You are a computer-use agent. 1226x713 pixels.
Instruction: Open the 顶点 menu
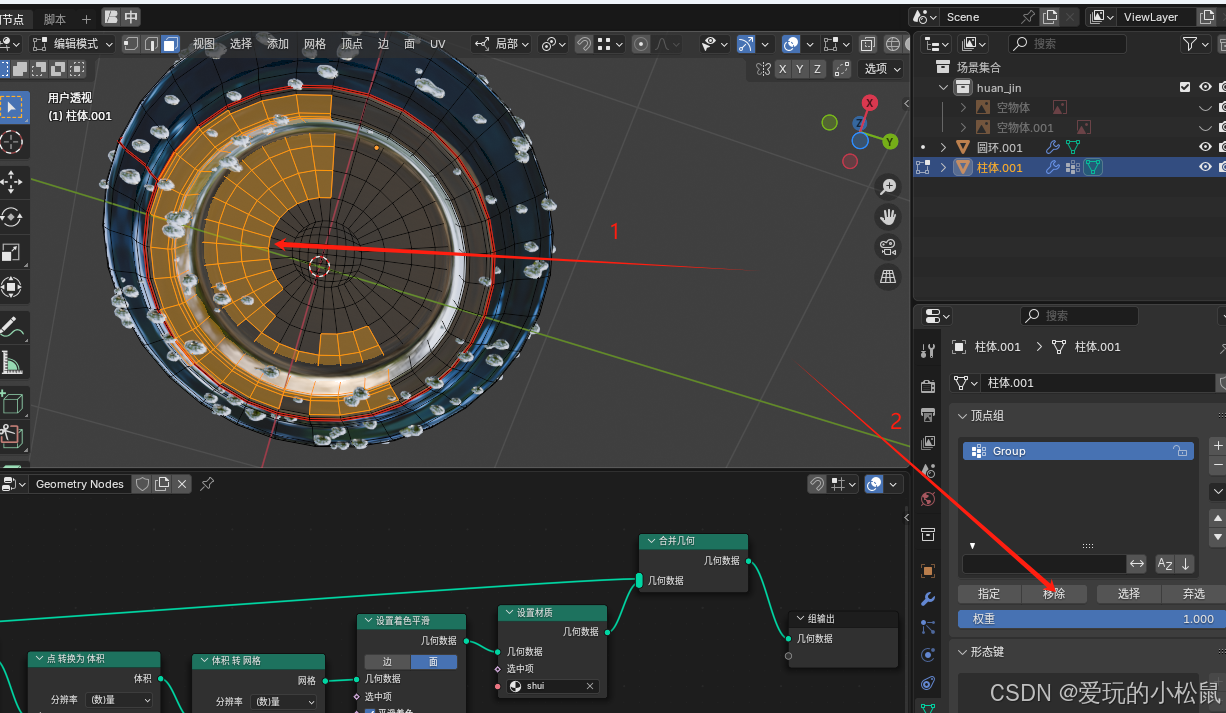coord(352,44)
